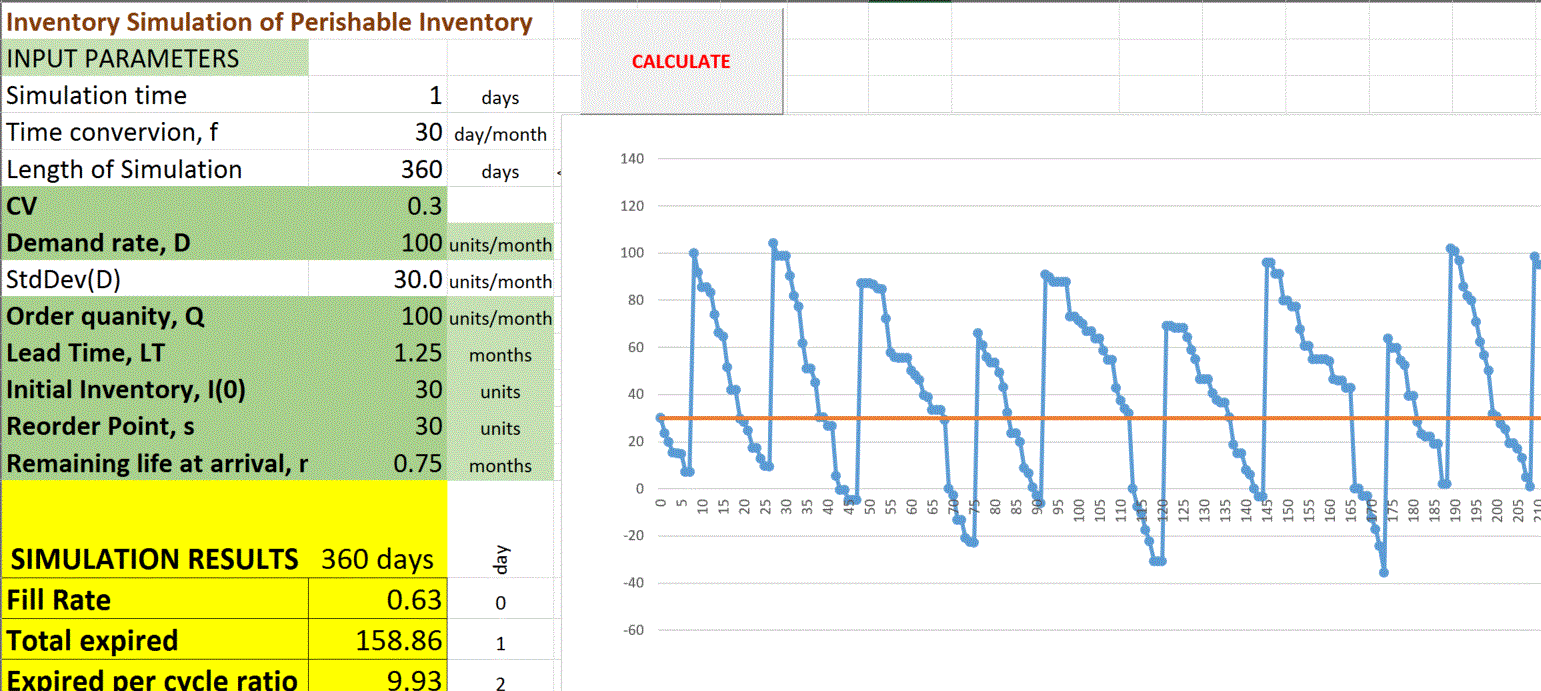The height and width of the screenshot is (691, 1541).
Task: Select the Initial Inventory value cell
Action: point(378,391)
